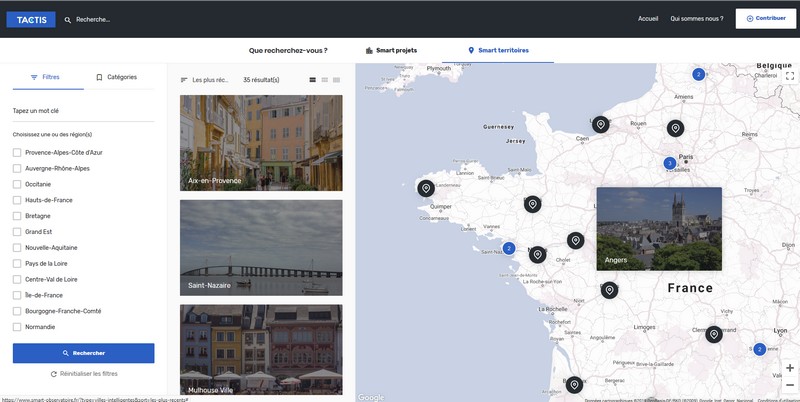Open the Les plus réc... sort dropdown
Viewport: 800px width, 402px height.
205,80
